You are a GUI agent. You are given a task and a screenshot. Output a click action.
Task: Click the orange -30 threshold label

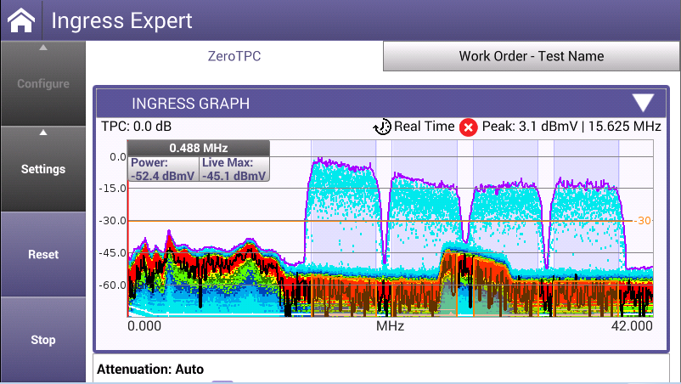(643, 221)
